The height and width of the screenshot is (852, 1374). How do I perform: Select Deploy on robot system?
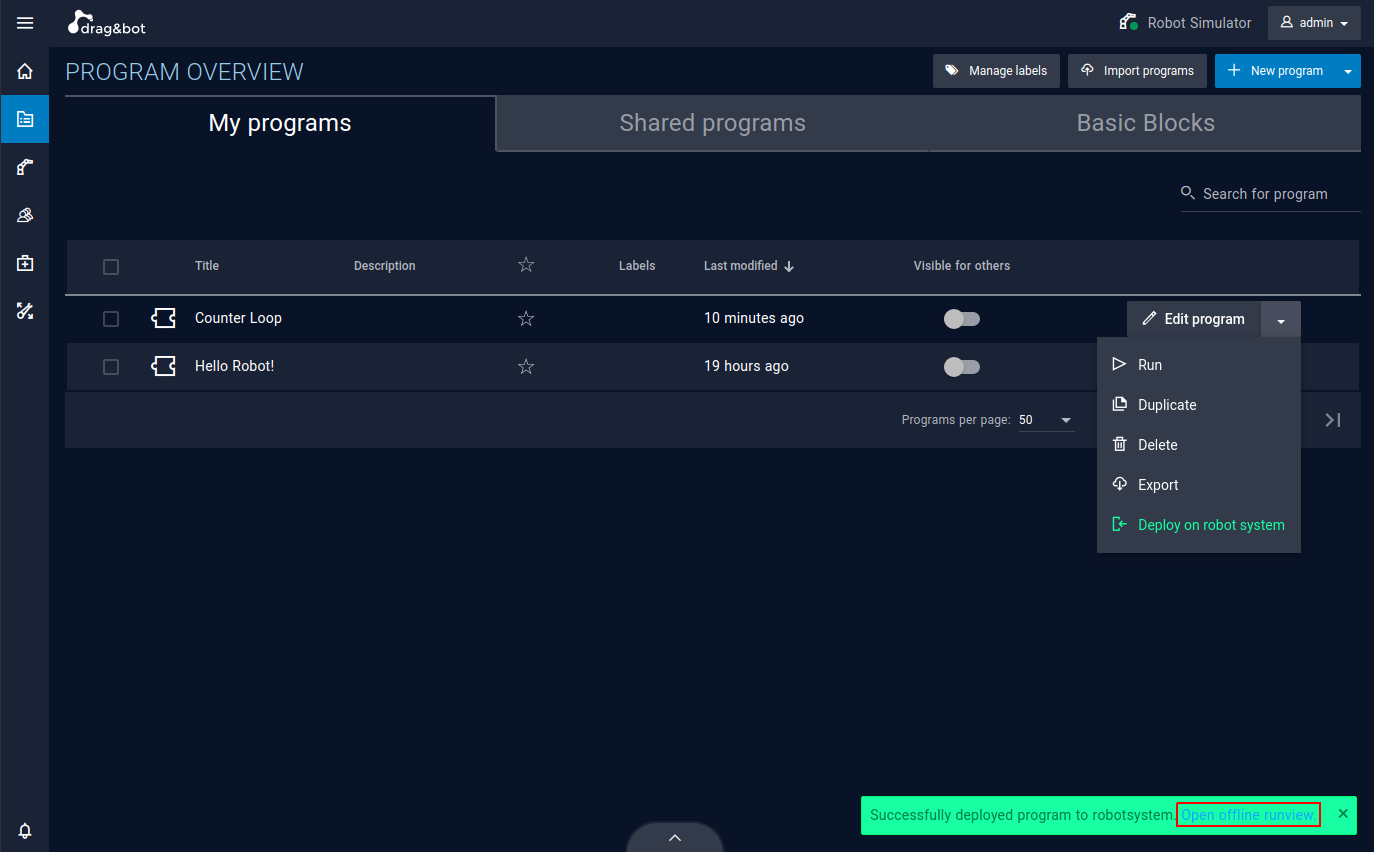(x=1199, y=525)
